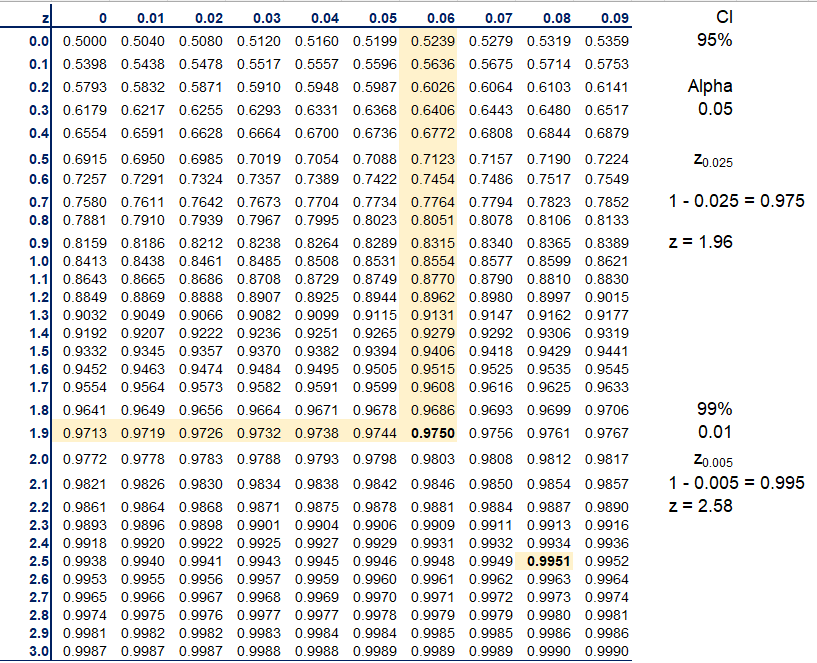
Task: Select the CI label text
Action: (x=725, y=17)
